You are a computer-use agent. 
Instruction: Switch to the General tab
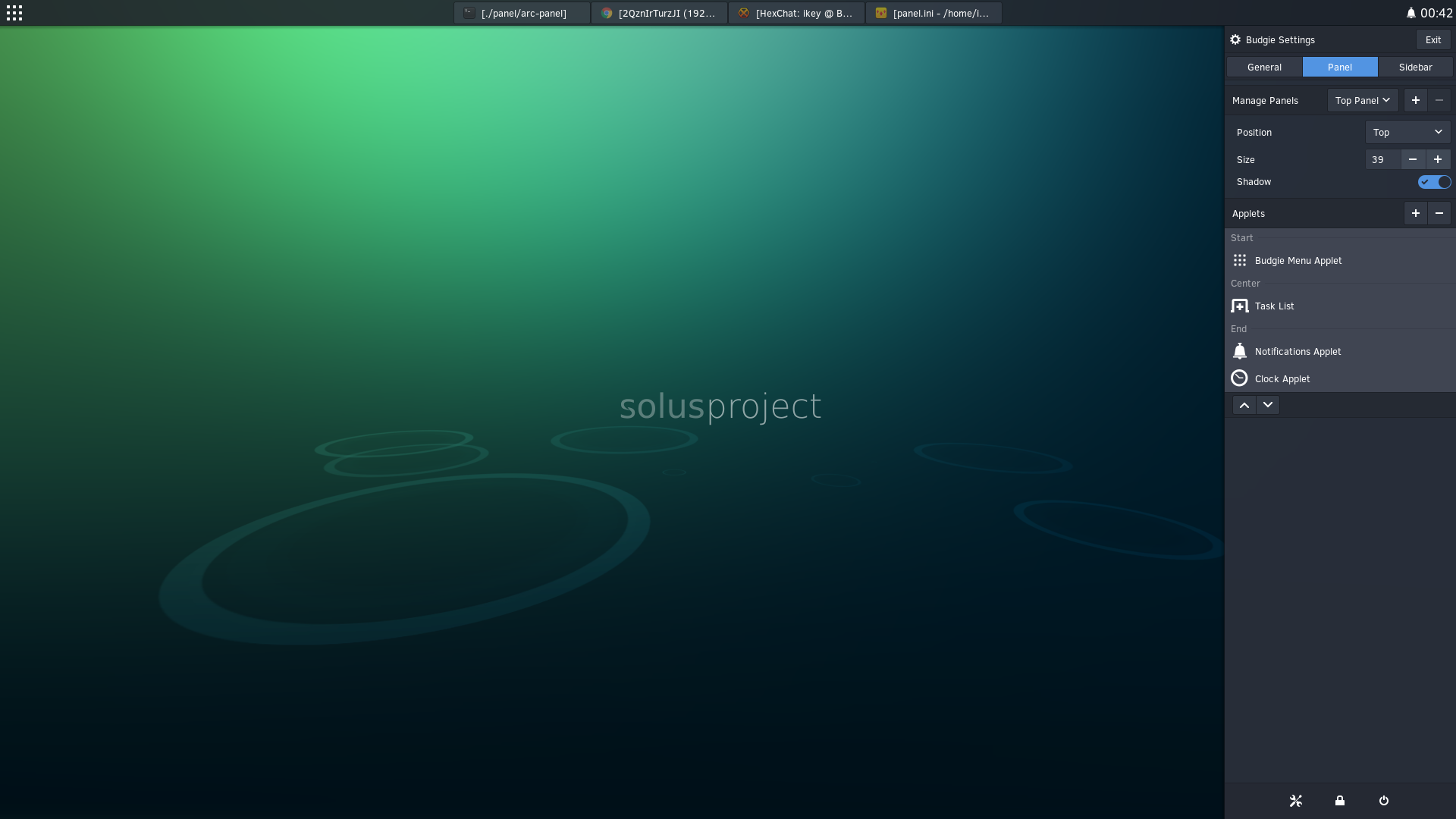click(x=1264, y=67)
